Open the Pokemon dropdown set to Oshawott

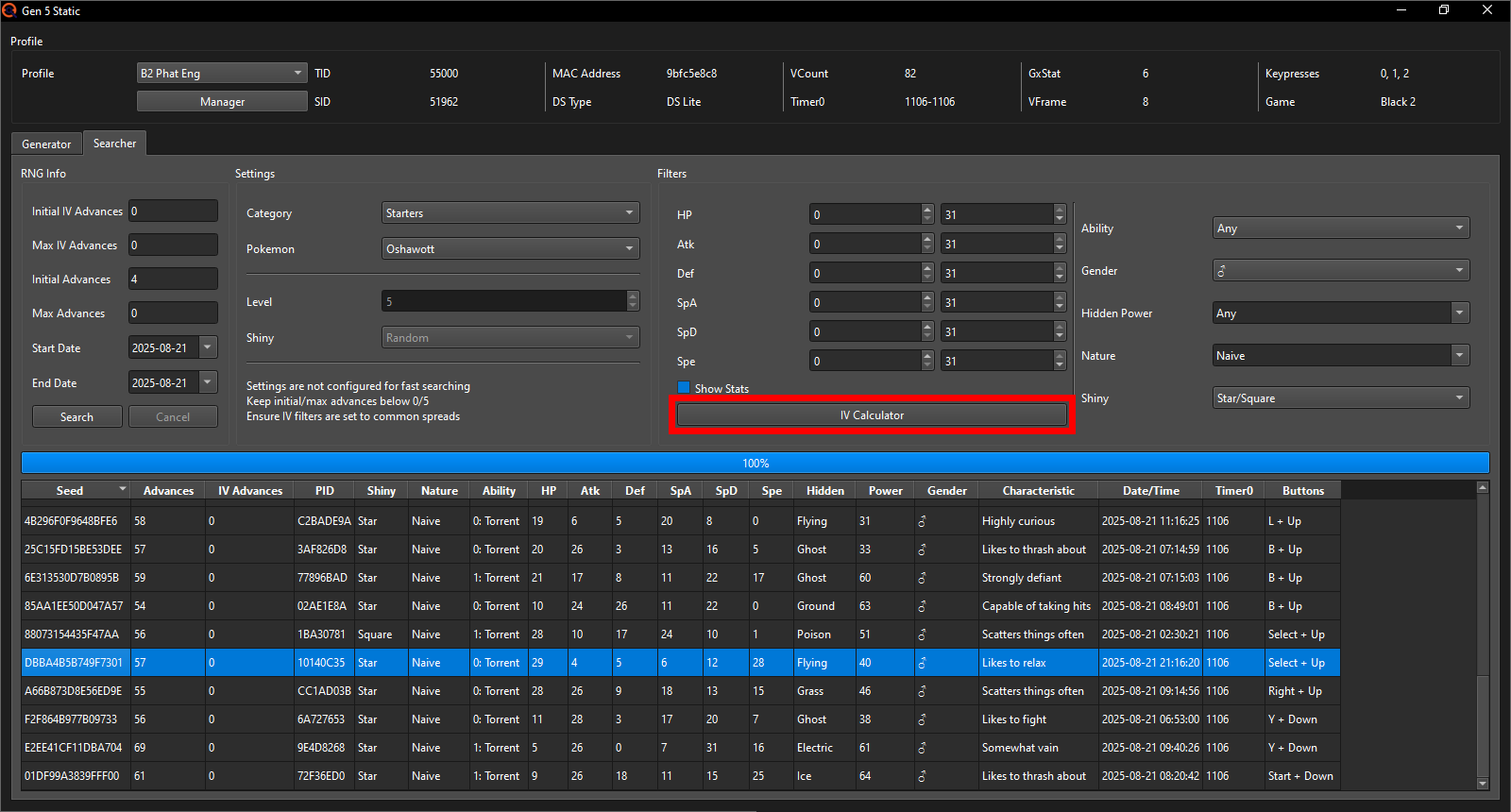click(511, 249)
